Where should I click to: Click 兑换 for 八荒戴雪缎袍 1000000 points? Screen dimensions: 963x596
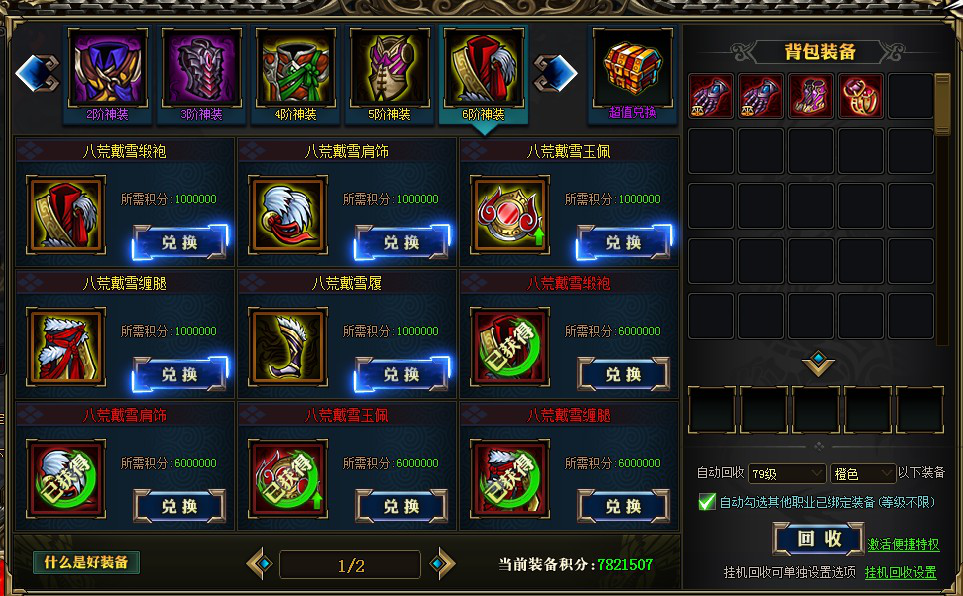coord(179,242)
